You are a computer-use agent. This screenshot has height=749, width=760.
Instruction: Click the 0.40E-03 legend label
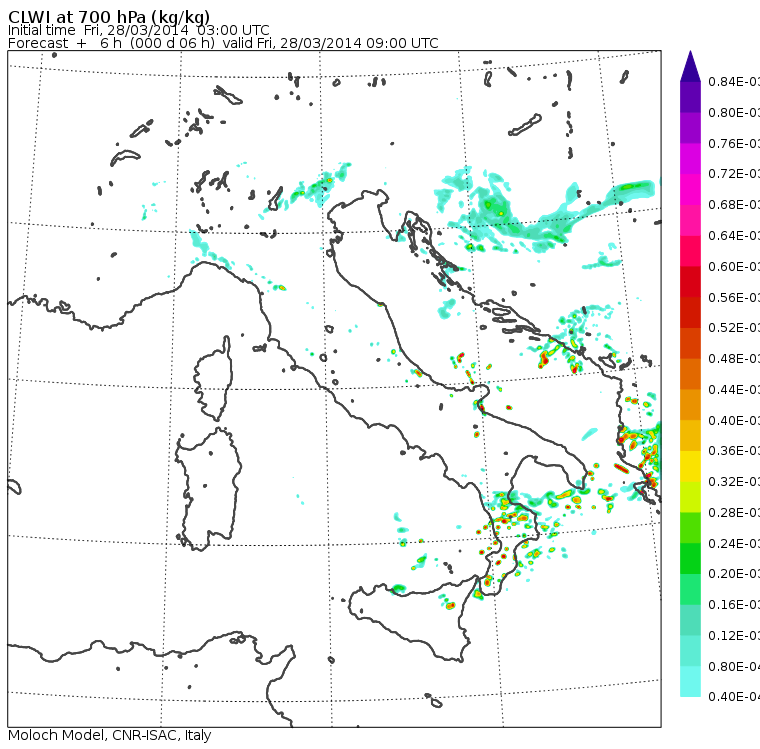coord(734,420)
